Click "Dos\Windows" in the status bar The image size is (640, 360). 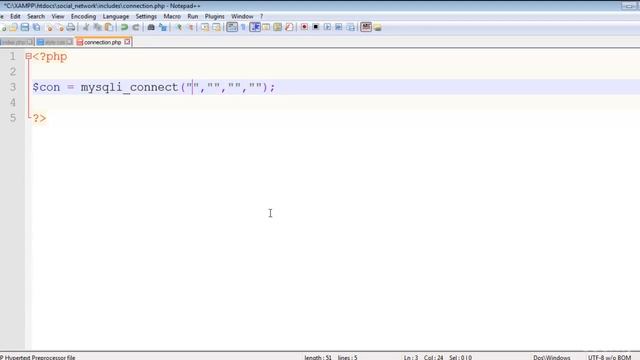click(551, 358)
